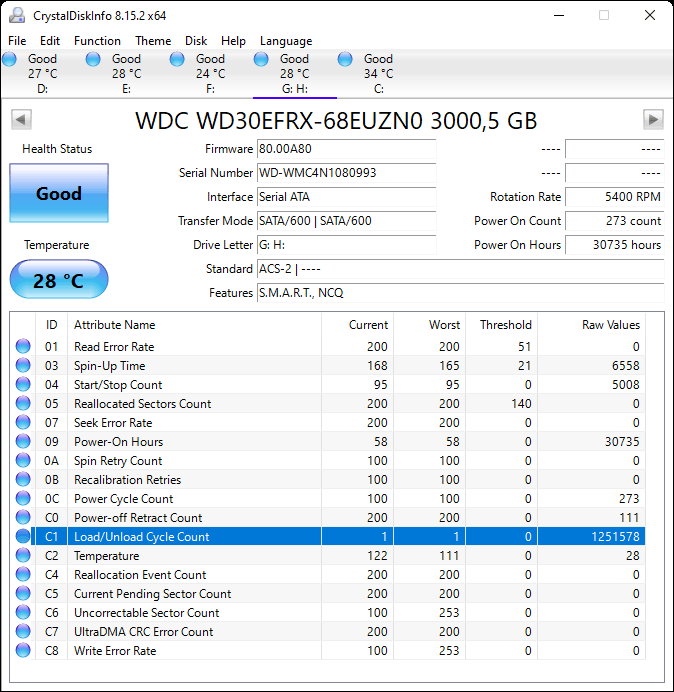Click the 28 °C temperature button

(59, 280)
